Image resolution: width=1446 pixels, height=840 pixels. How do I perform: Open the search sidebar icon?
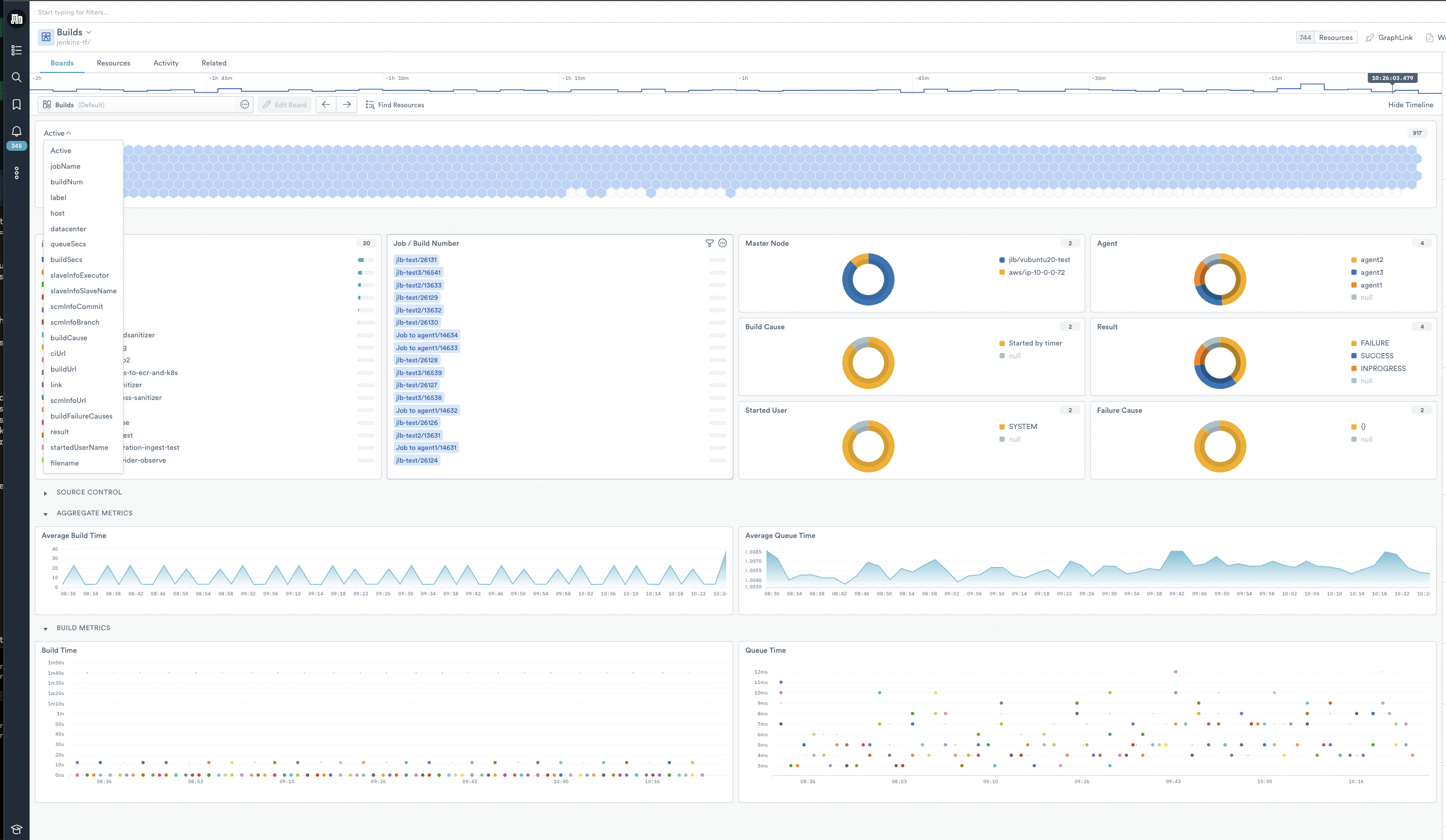16,77
